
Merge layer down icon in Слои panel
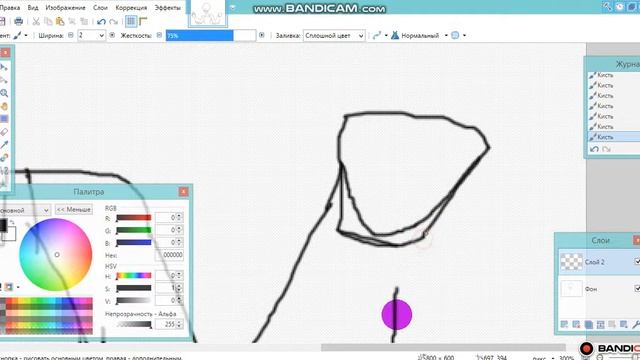pyautogui.click(x=600, y=324)
